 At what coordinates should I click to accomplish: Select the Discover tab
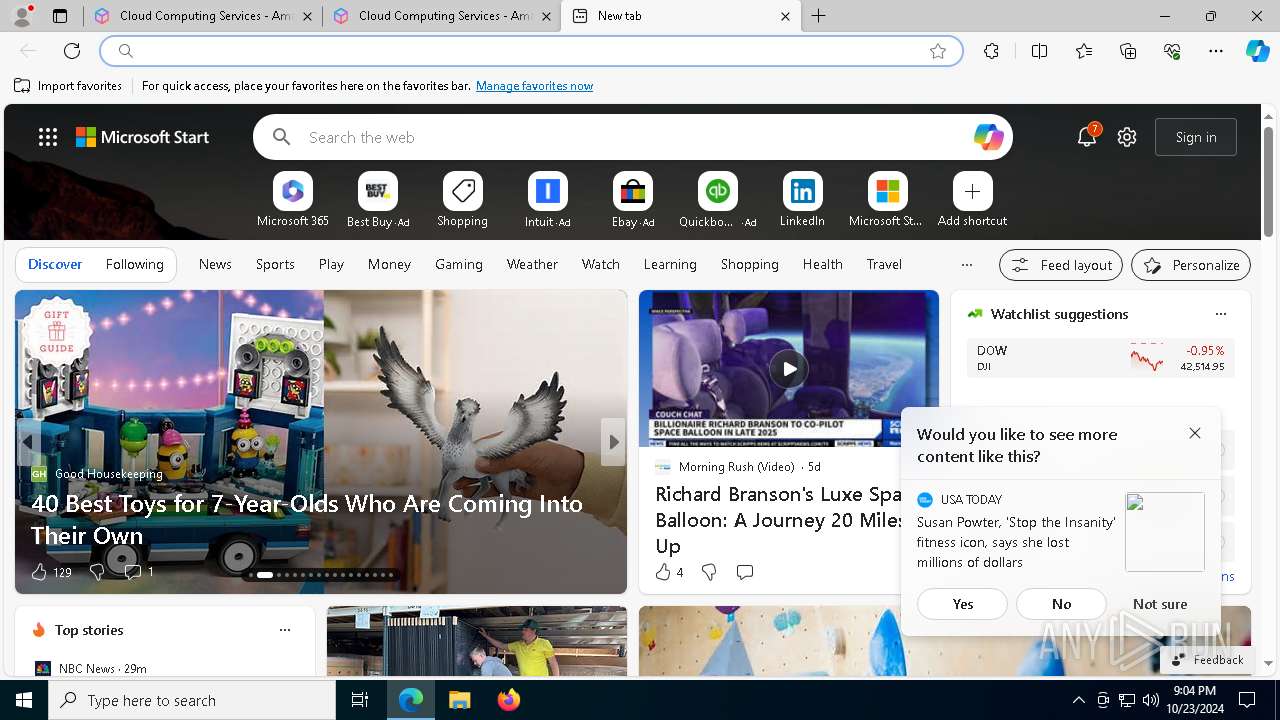tap(55, 264)
